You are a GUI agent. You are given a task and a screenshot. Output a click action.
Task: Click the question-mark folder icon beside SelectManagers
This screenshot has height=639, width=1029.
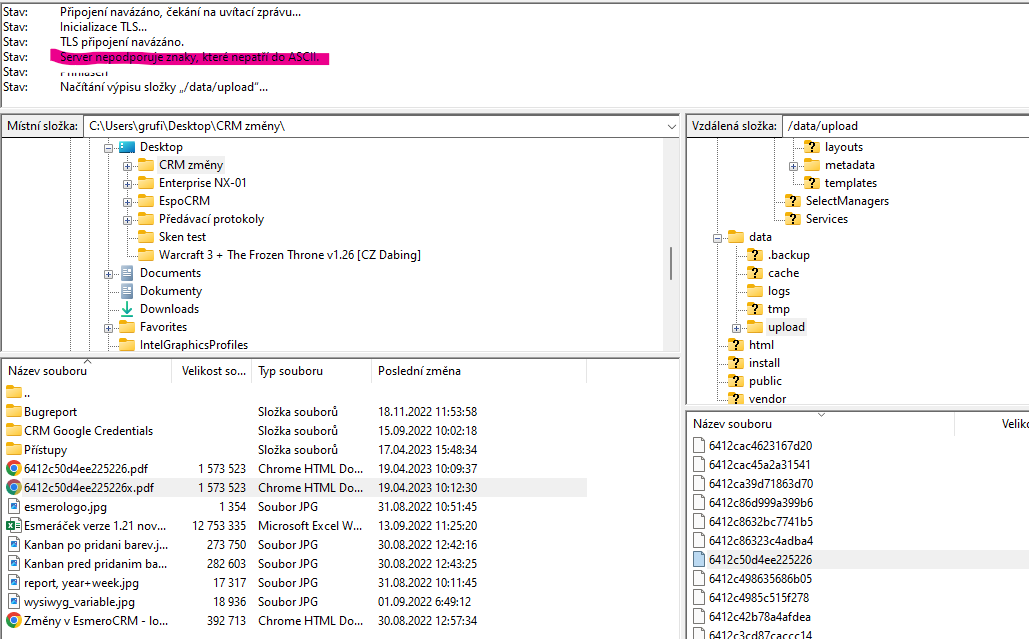pos(792,201)
